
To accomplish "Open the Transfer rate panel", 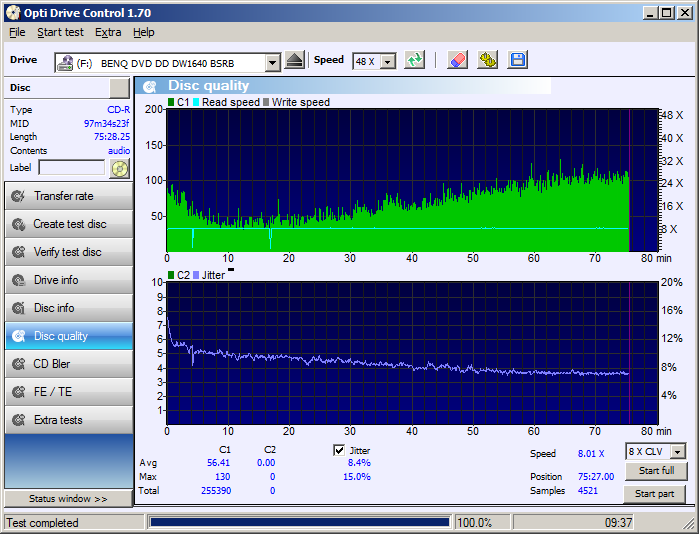I will pos(69,196).
